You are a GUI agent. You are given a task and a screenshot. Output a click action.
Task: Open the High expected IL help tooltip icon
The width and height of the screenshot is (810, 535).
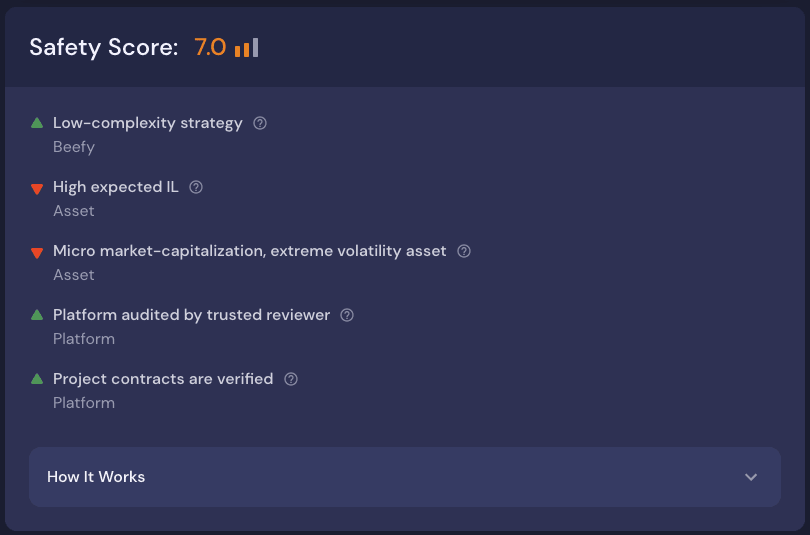tap(196, 187)
